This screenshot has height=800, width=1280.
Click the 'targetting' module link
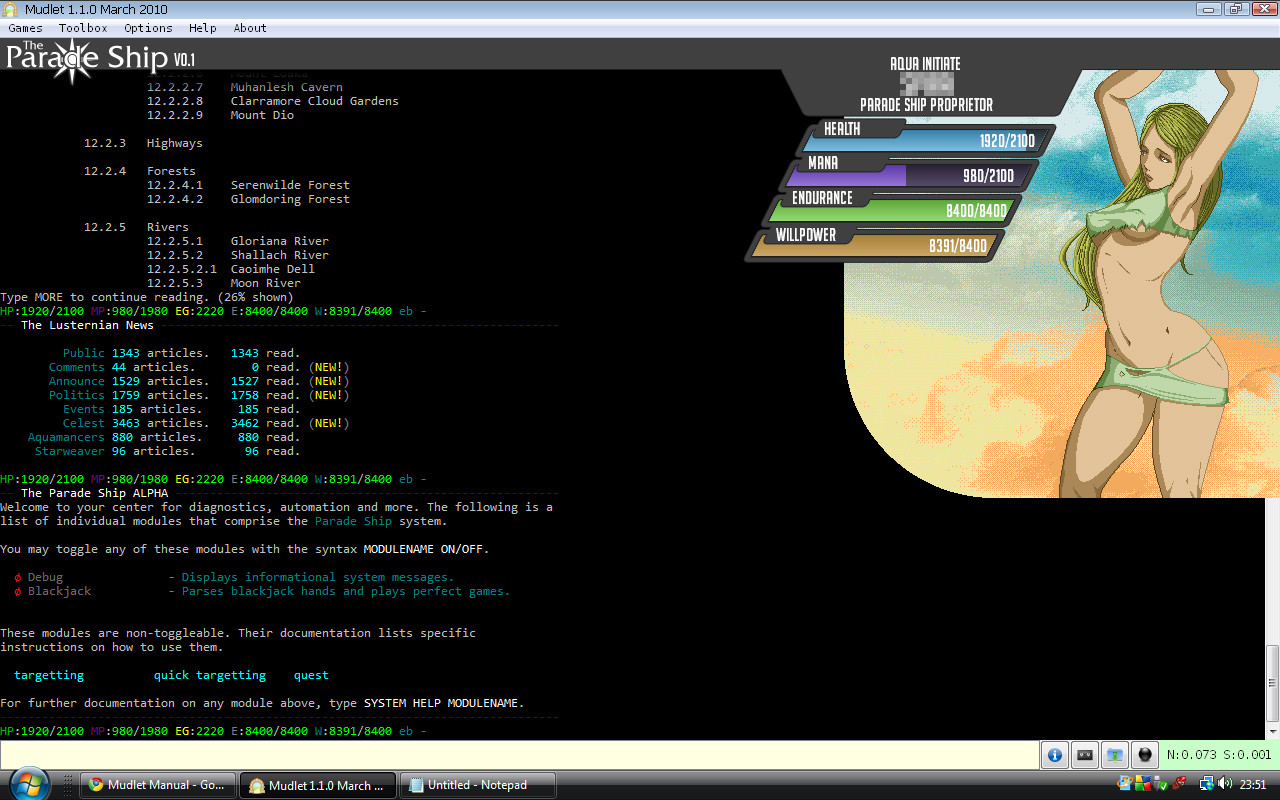coord(49,675)
